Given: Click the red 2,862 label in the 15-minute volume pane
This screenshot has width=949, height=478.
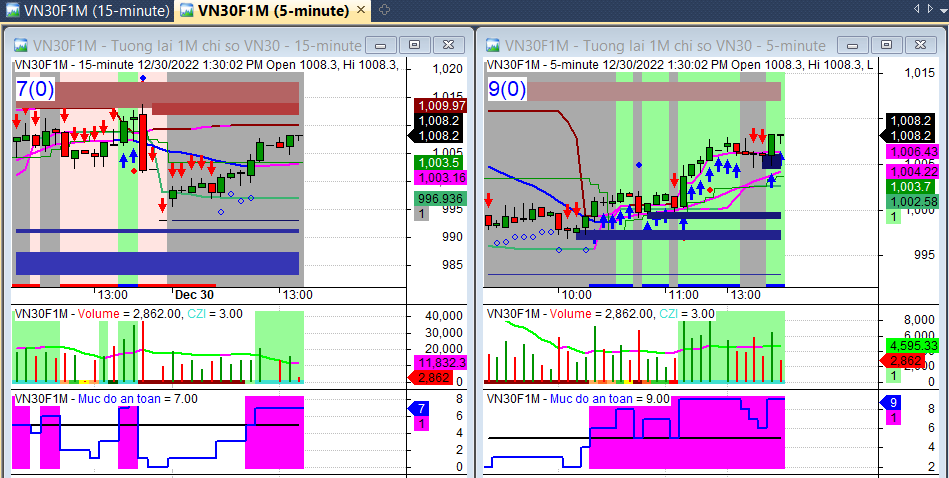Looking at the screenshot, I should point(431,378).
